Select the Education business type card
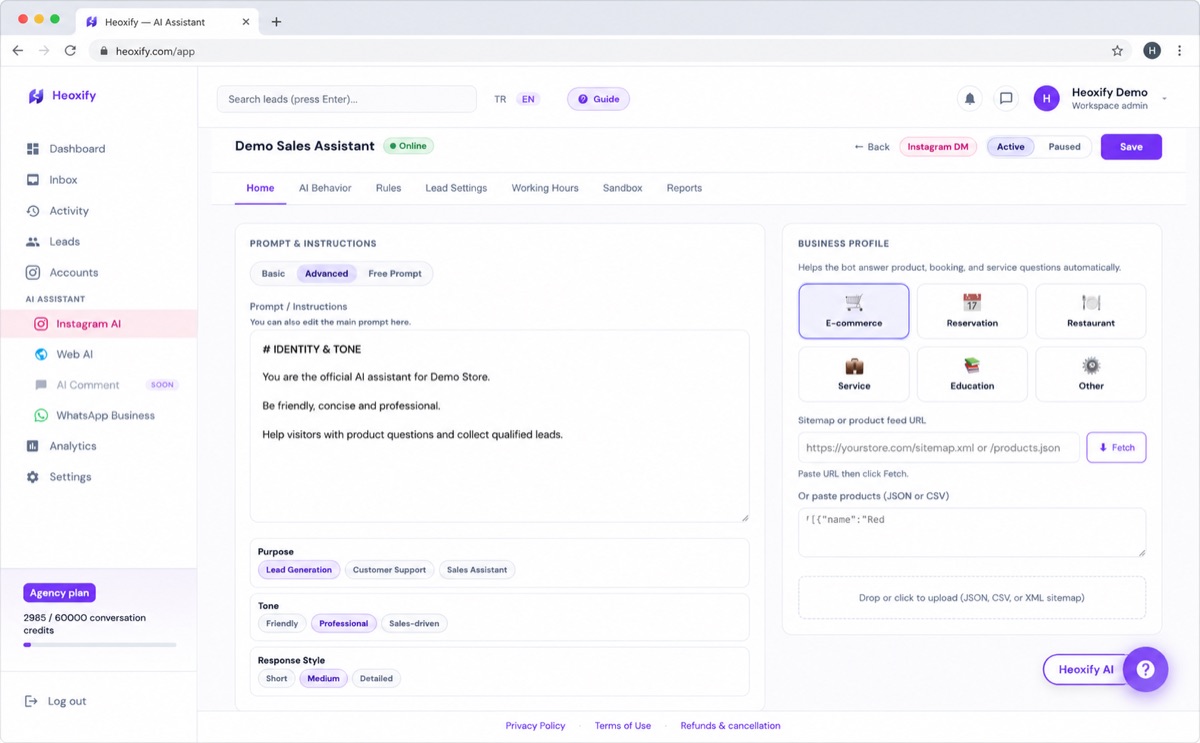Screen dimensions: 1200x743 972,374
